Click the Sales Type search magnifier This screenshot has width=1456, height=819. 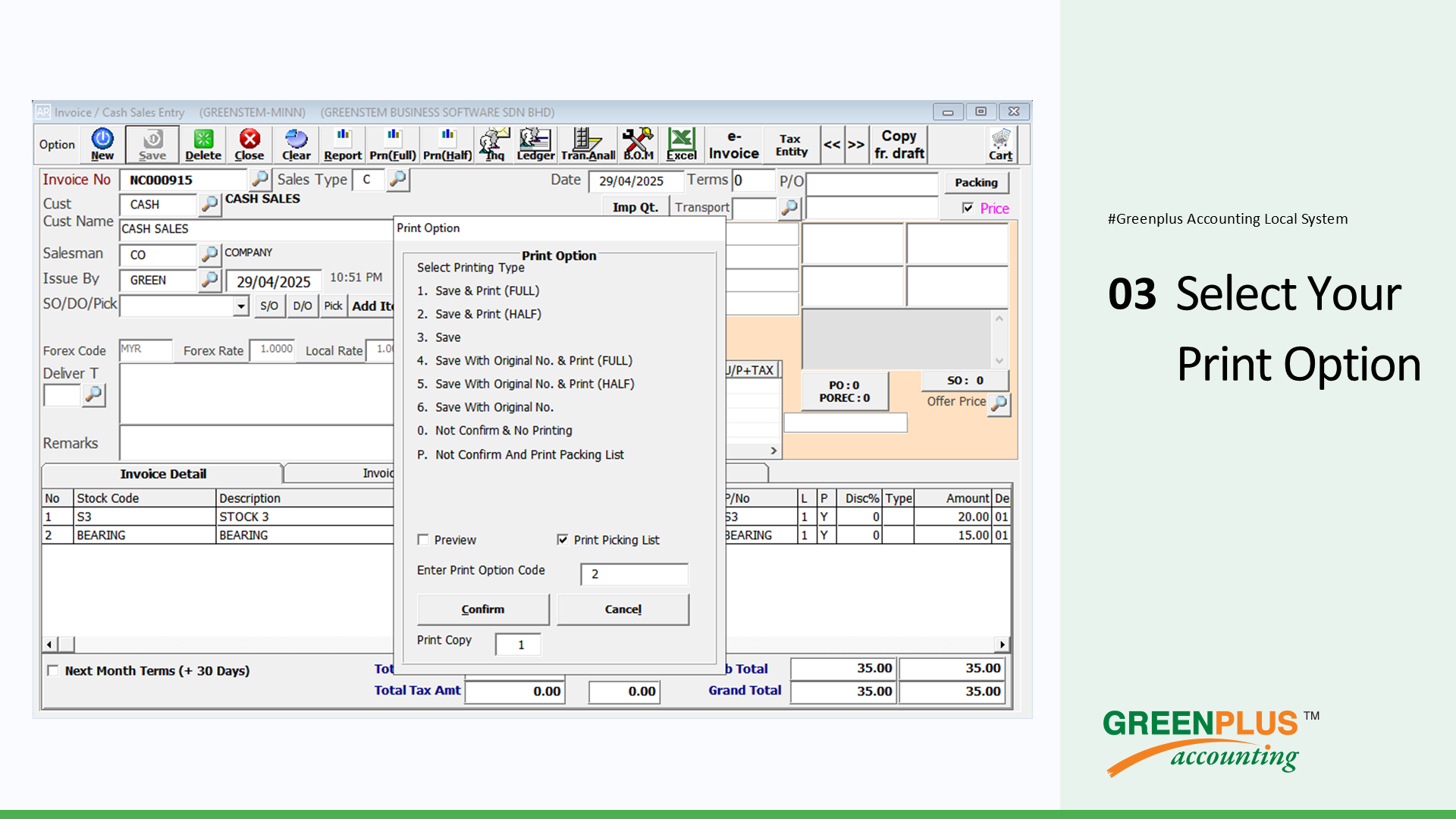click(397, 180)
